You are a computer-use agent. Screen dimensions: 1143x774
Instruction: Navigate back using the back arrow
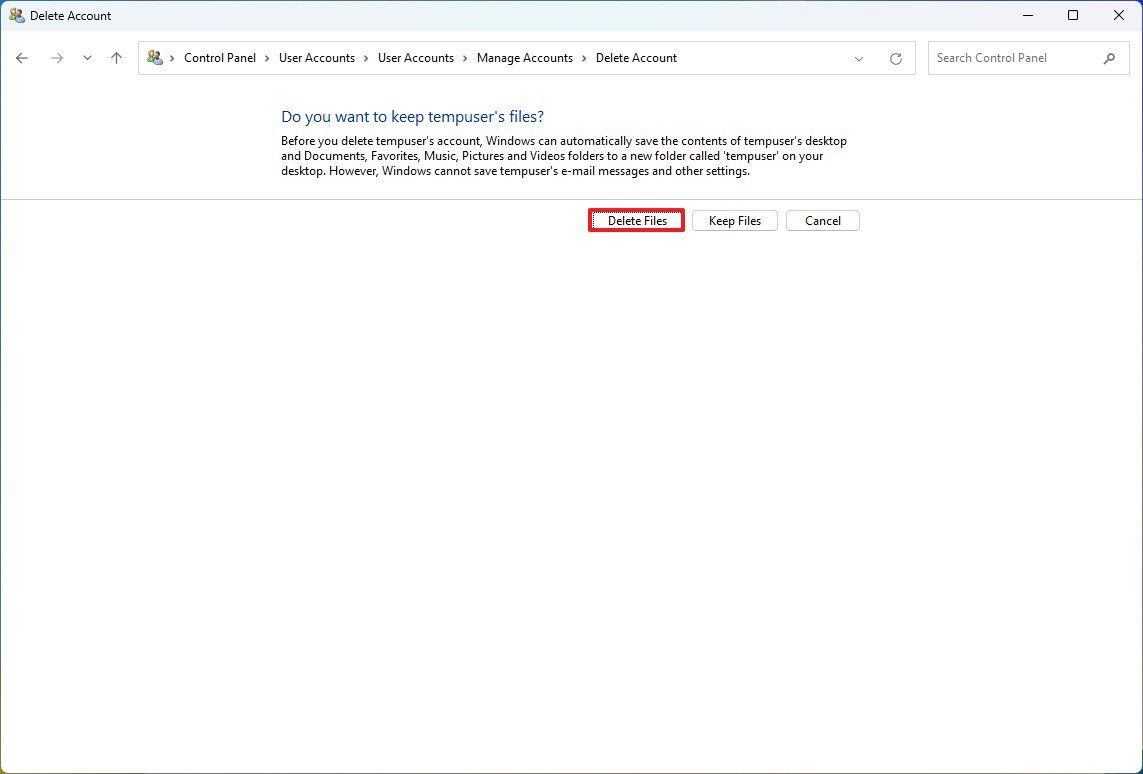[x=22, y=58]
